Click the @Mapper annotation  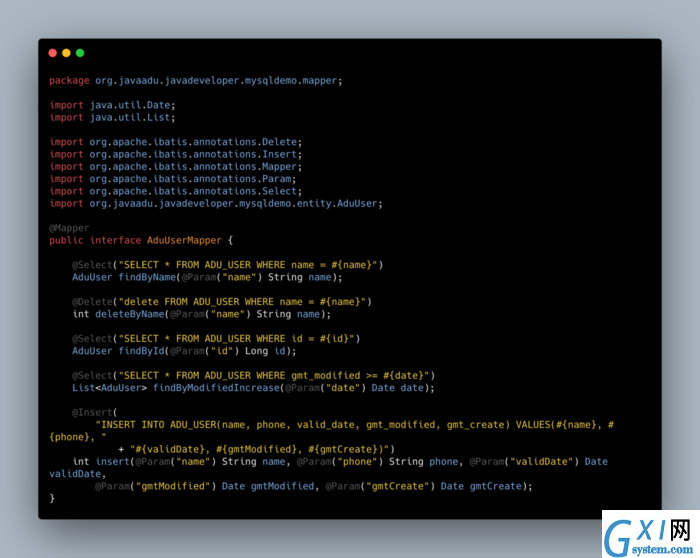pos(69,228)
